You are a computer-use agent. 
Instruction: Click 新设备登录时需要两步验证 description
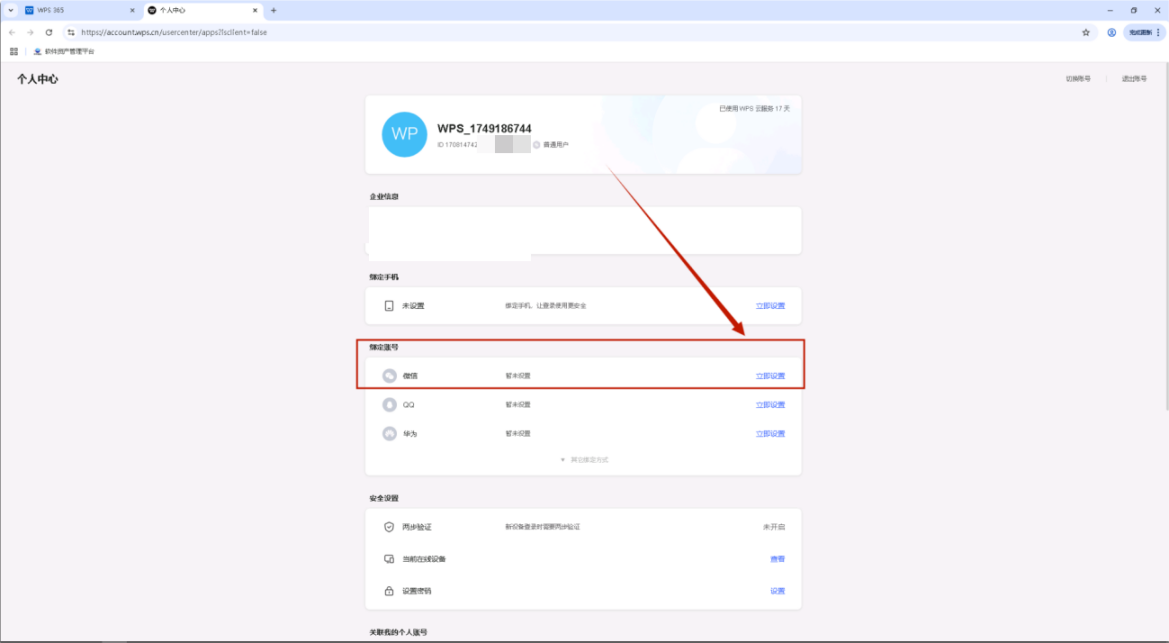pyautogui.click(x=542, y=527)
